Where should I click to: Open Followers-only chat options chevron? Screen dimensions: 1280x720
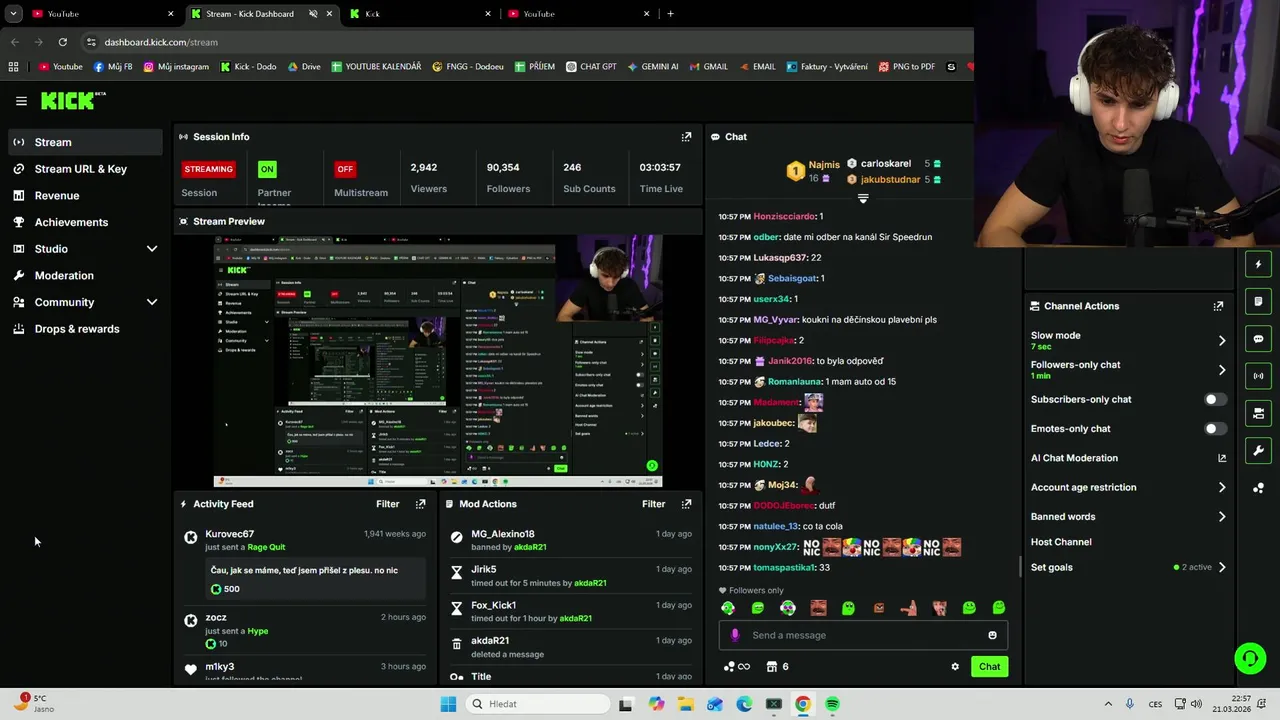coord(1222,370)
